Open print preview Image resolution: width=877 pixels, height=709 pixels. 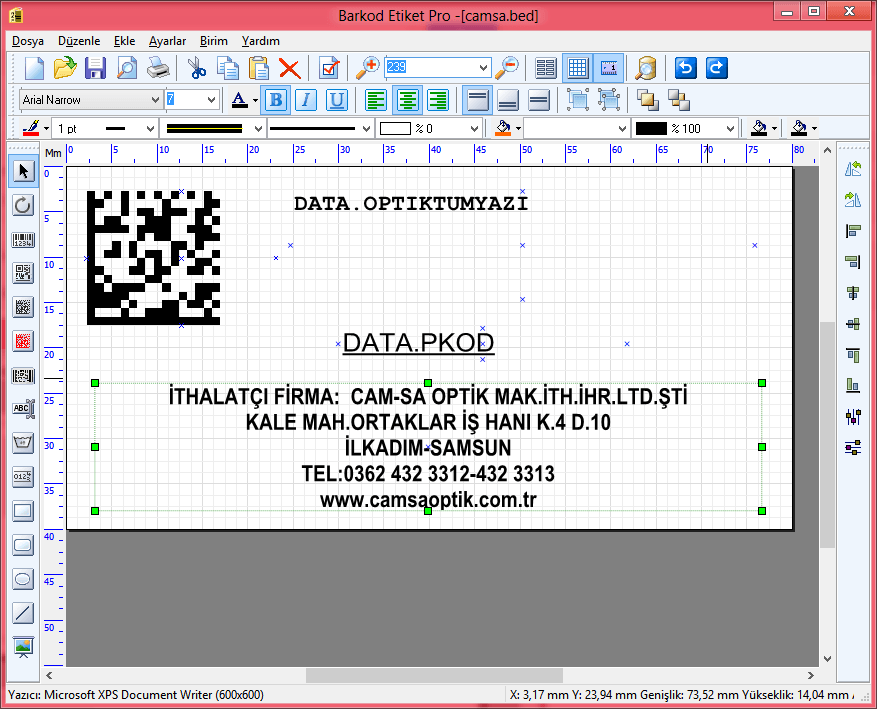tap(127, 68)
